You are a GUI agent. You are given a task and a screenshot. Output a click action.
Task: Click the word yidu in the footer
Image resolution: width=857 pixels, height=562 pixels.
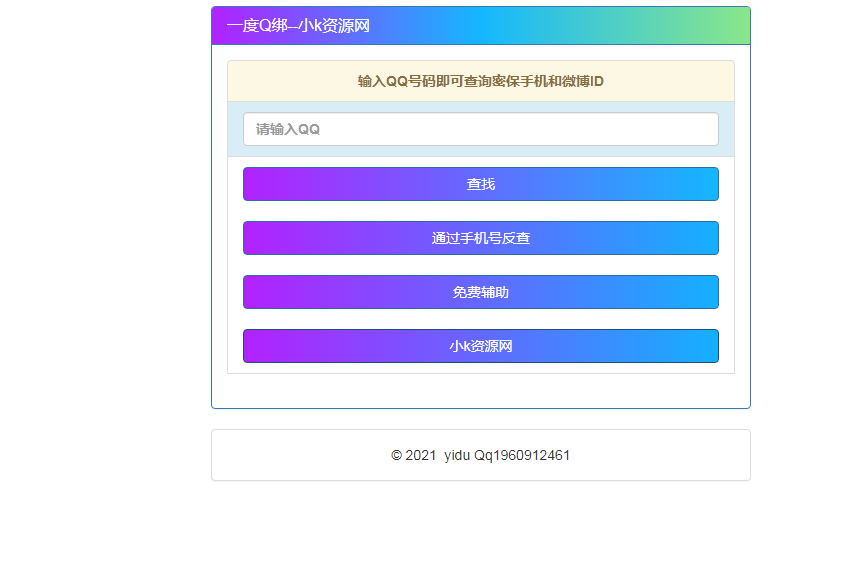point(457,455)
